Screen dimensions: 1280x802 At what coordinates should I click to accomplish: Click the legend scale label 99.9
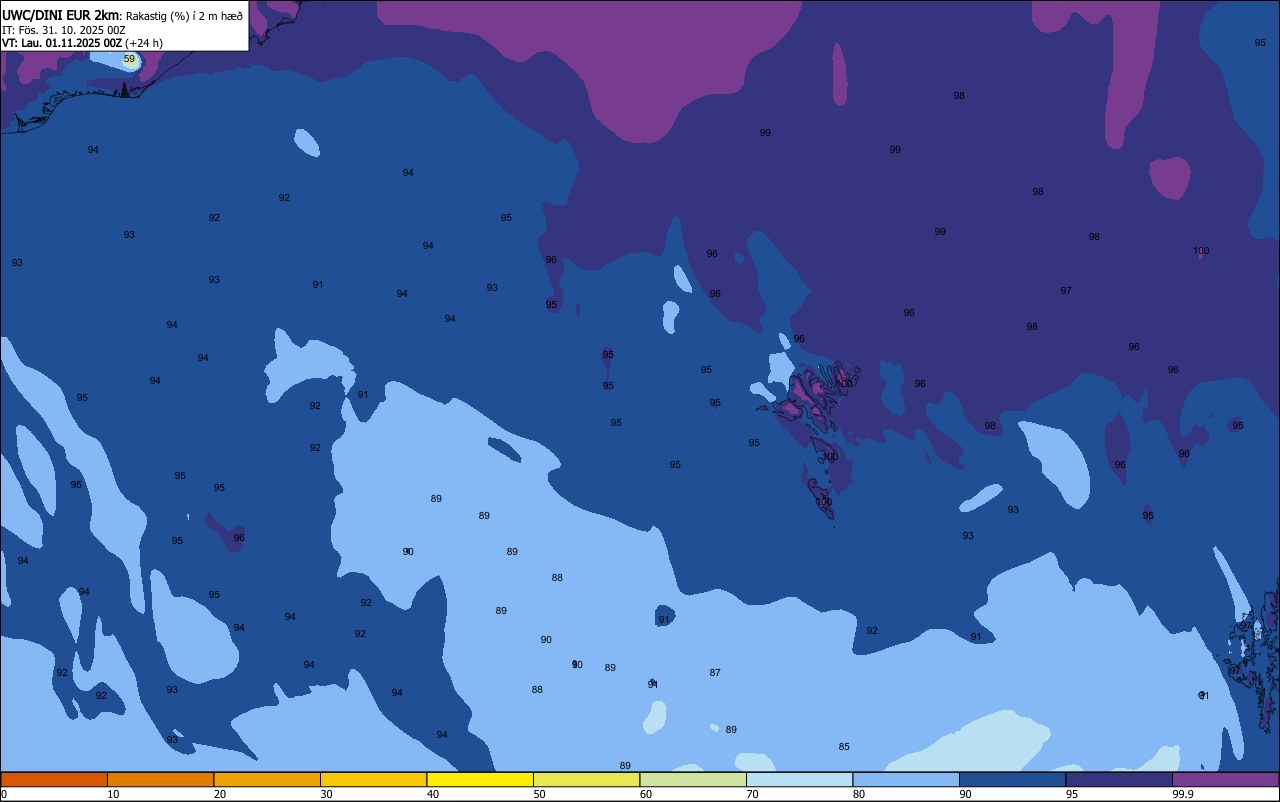pyautogui.click(x=1183, y=794)
